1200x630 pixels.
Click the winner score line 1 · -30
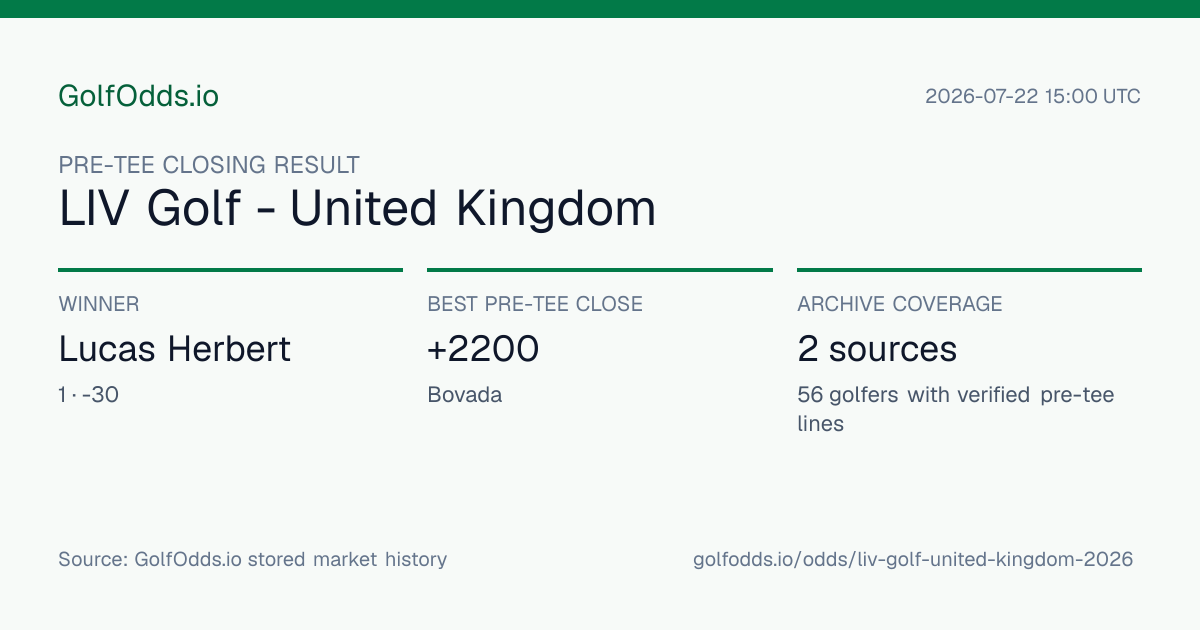click(89, 395)
